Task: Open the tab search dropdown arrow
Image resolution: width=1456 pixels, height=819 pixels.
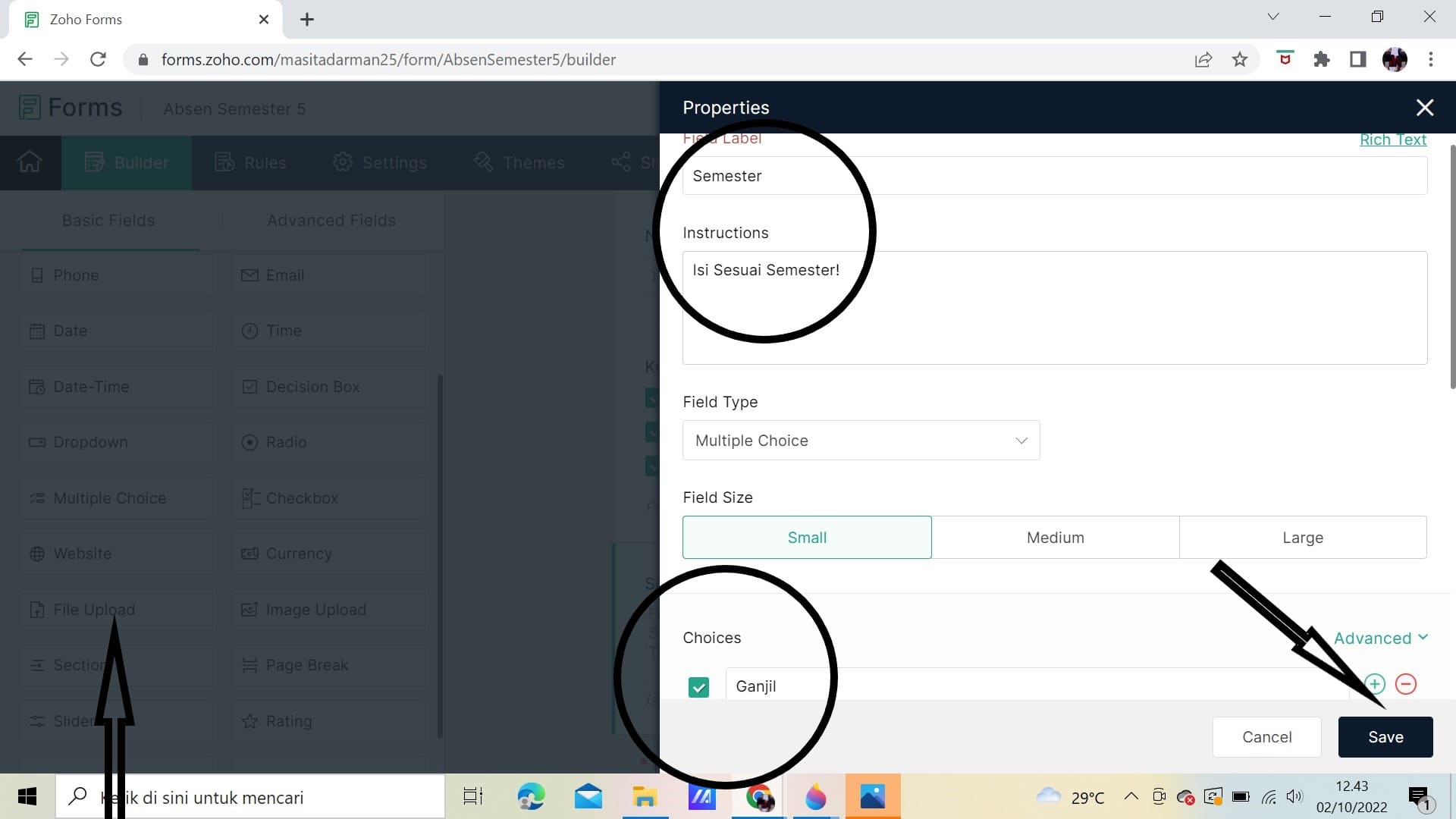Action: tap(1273, 17)
